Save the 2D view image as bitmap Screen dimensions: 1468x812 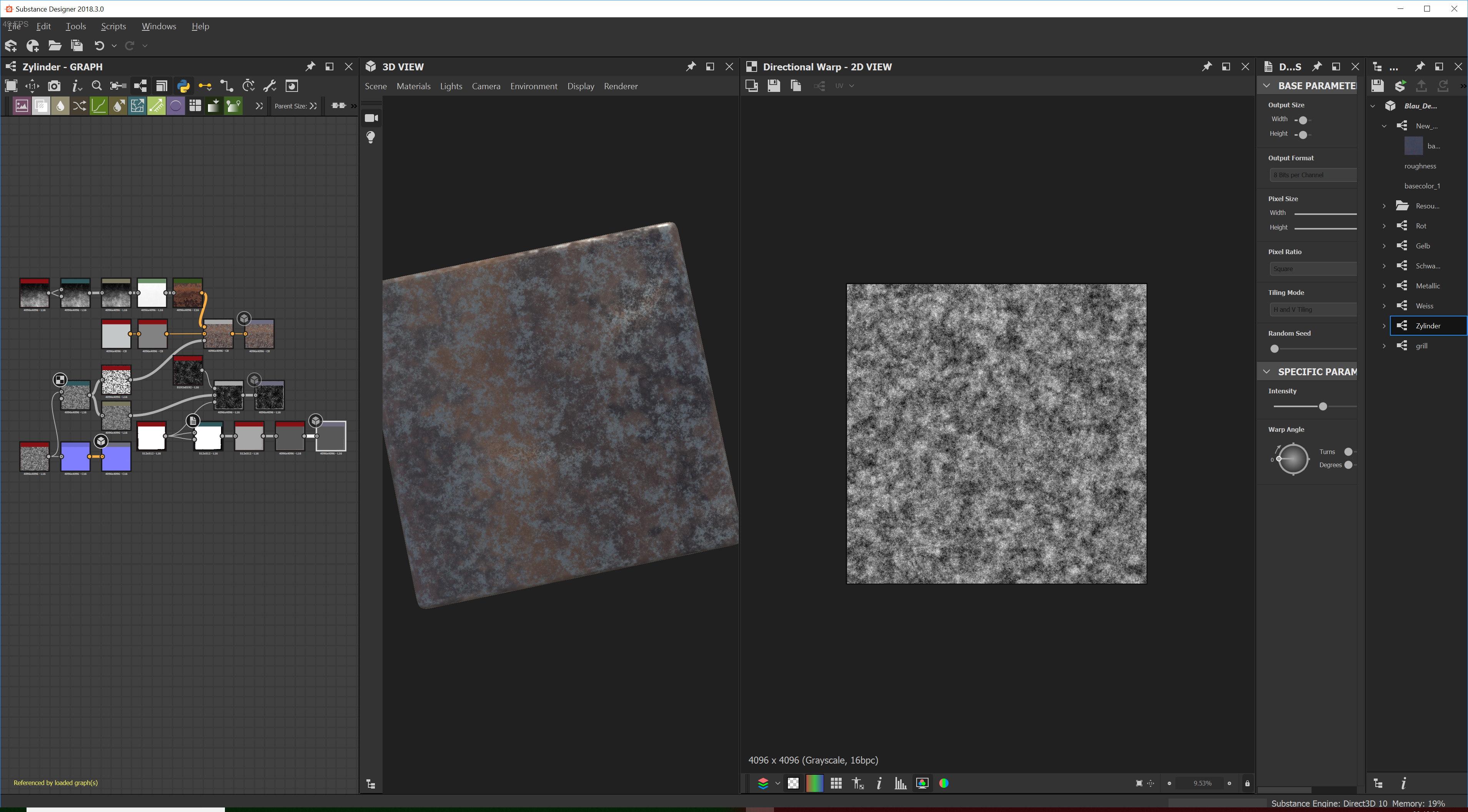[773, 86]
